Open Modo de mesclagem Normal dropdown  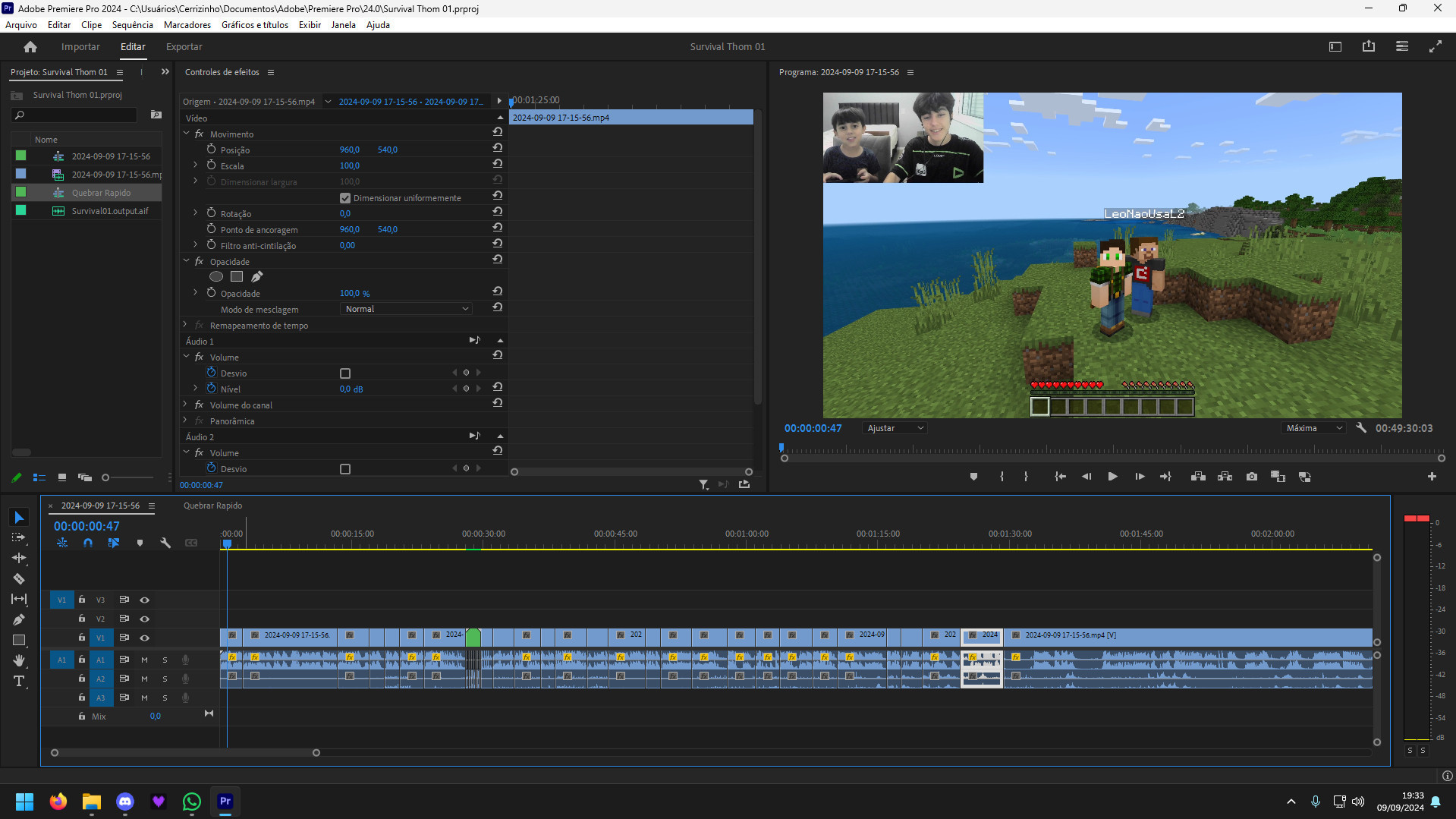pos(407,309)
